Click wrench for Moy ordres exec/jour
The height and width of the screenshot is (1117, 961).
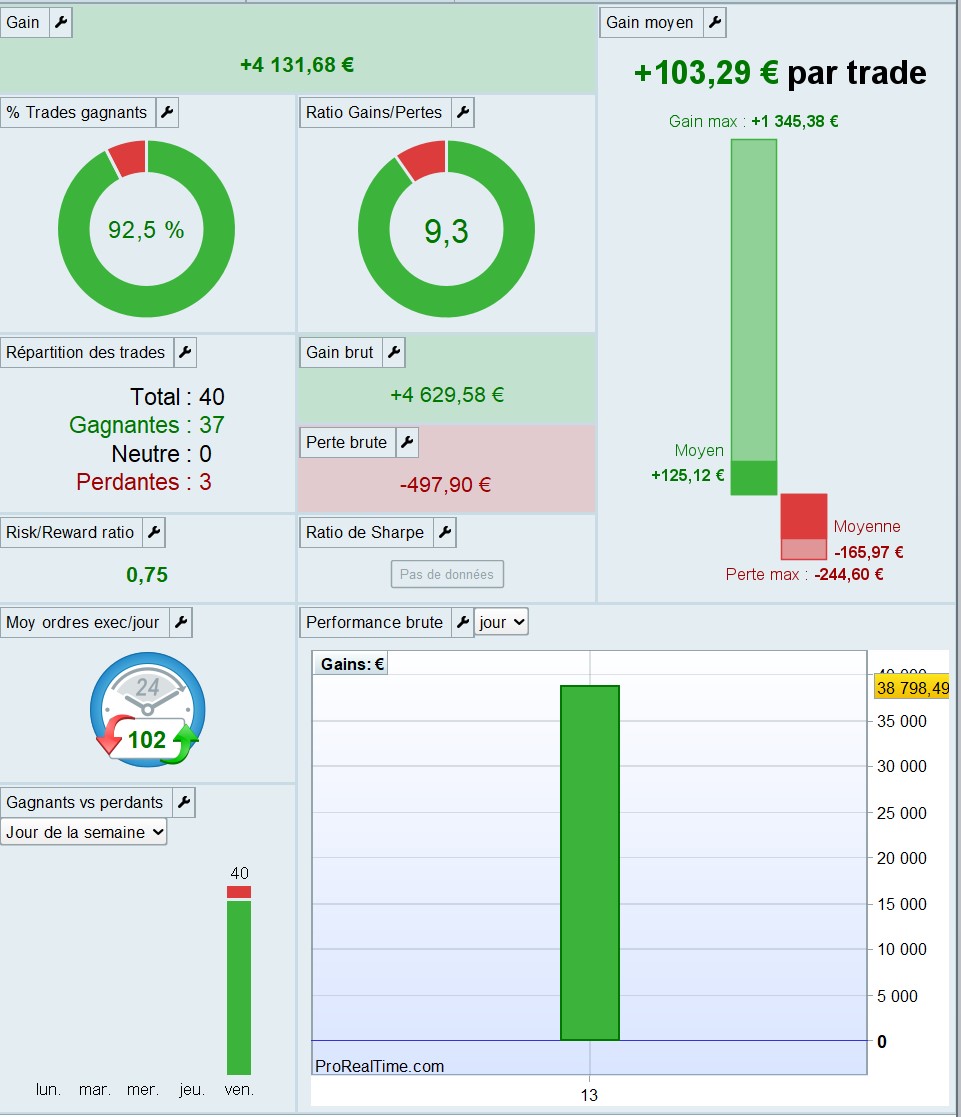pyautogui.click(x=181, y=623)
